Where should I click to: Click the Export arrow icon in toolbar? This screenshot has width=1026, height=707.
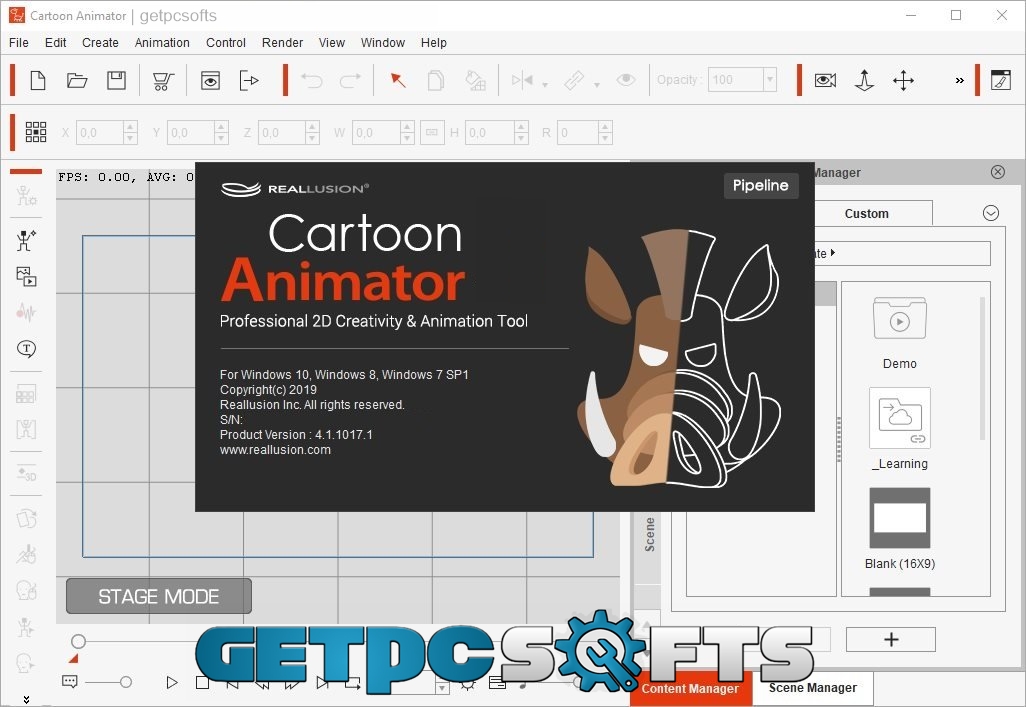click(x=249, y=81)
